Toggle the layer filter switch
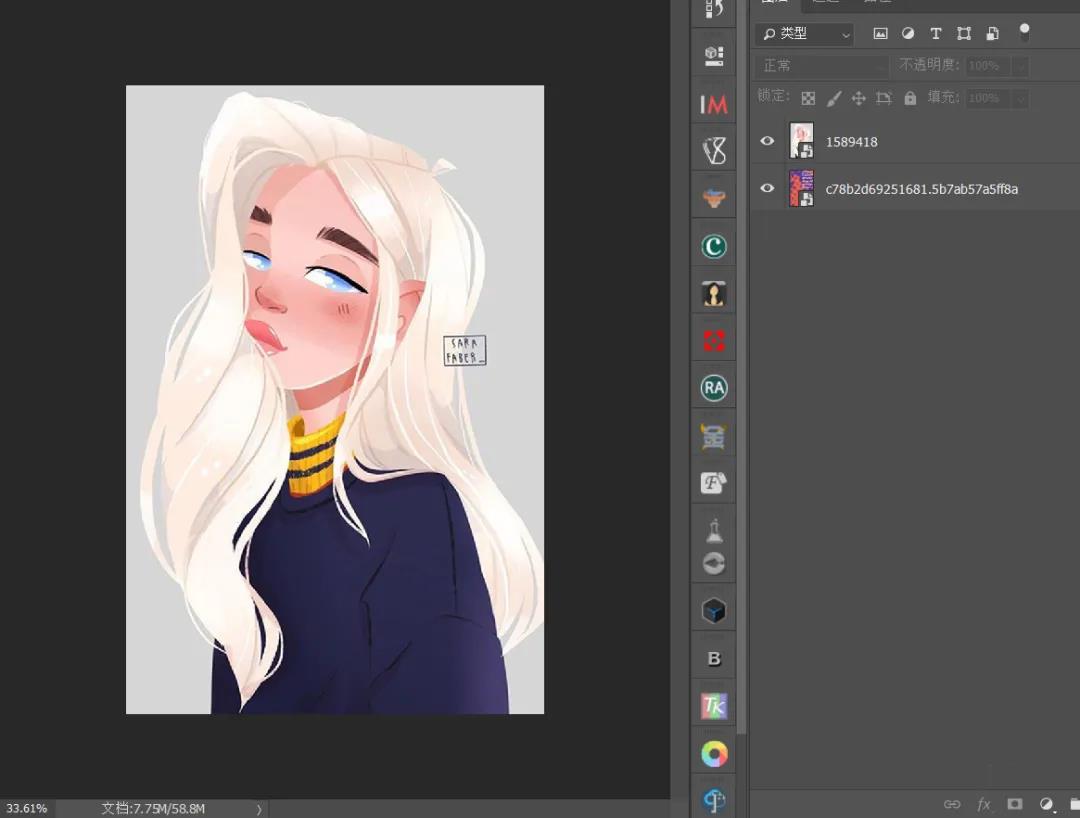Viewport: 1080px width, 818px height. (1024, 32)
